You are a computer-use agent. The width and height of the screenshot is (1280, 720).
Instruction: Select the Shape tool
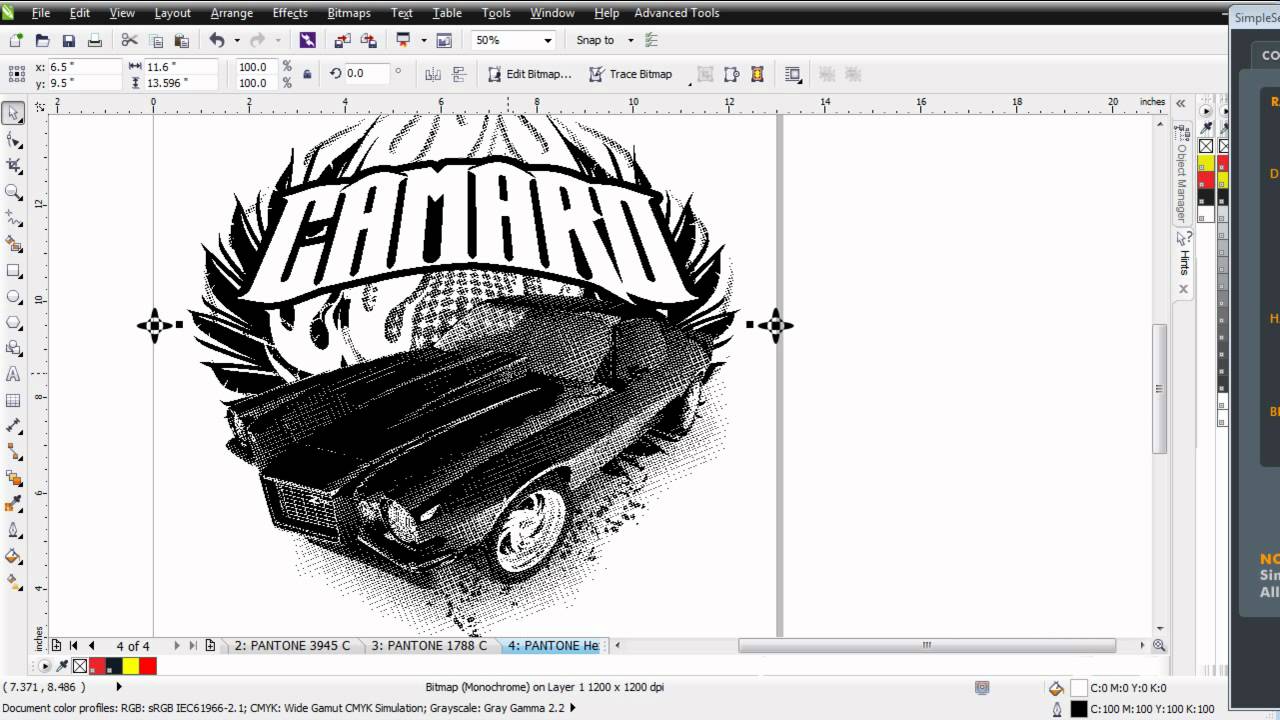click(14, 140)
